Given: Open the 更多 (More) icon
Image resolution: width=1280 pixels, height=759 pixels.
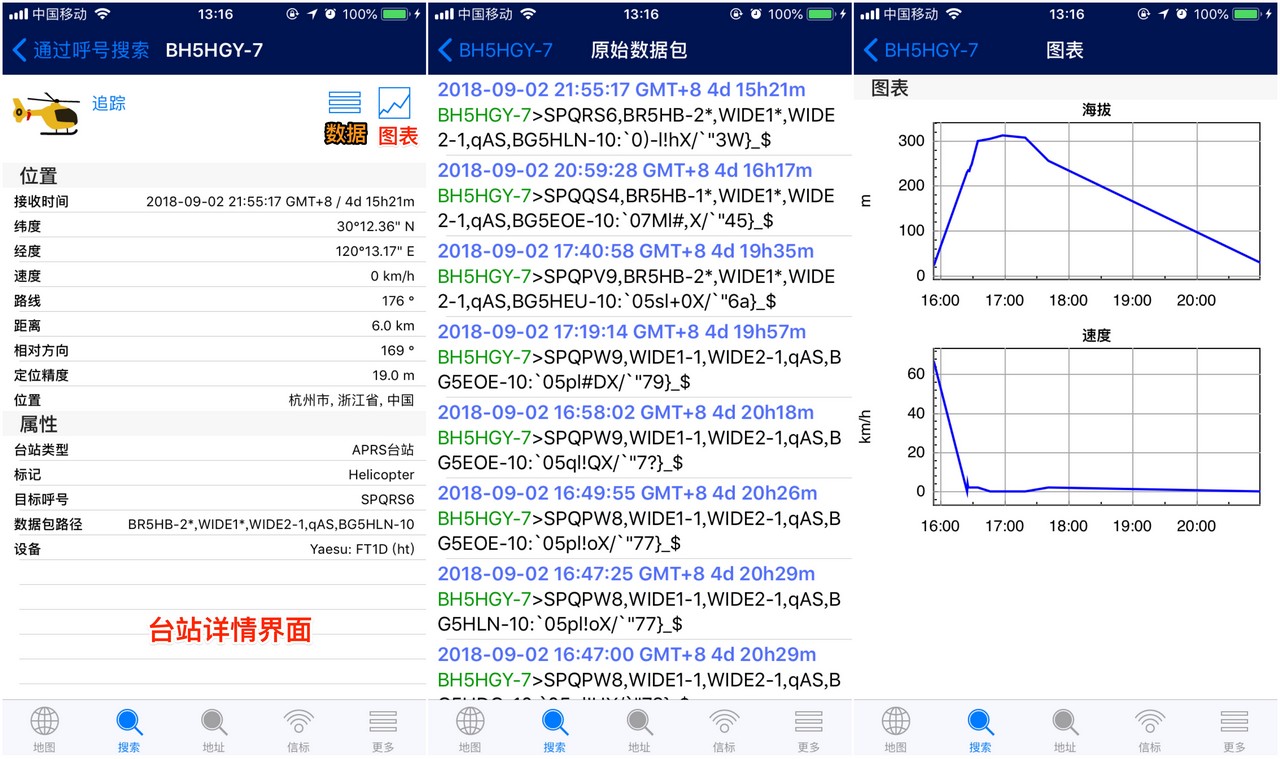Looking at the screenshot, I should coord(382,725).
